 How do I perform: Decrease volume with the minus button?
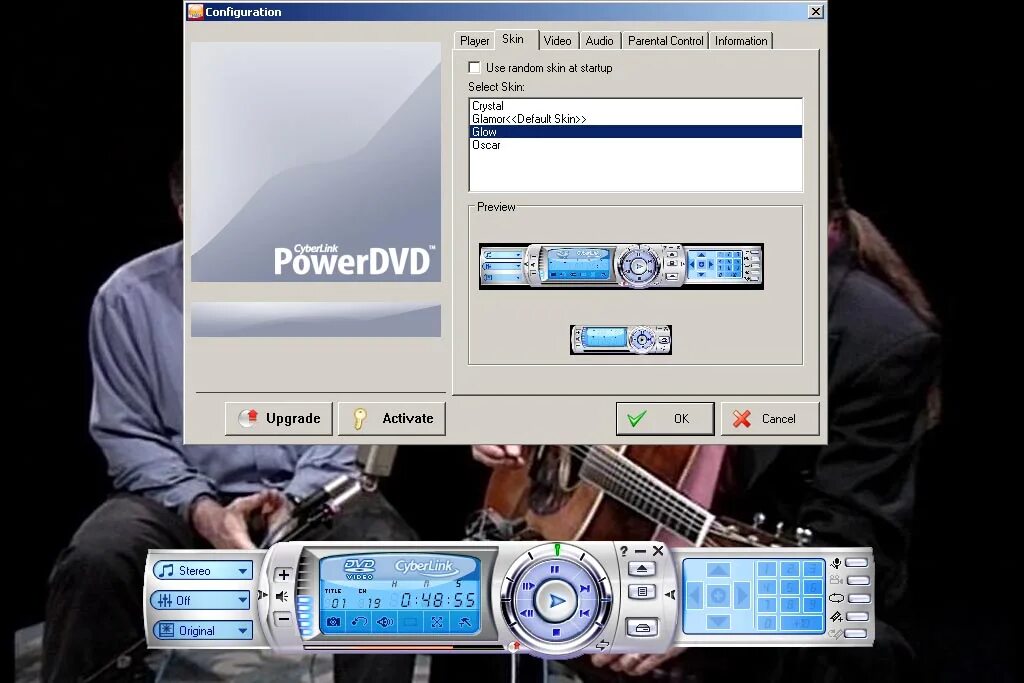click(x=283, y=618)
